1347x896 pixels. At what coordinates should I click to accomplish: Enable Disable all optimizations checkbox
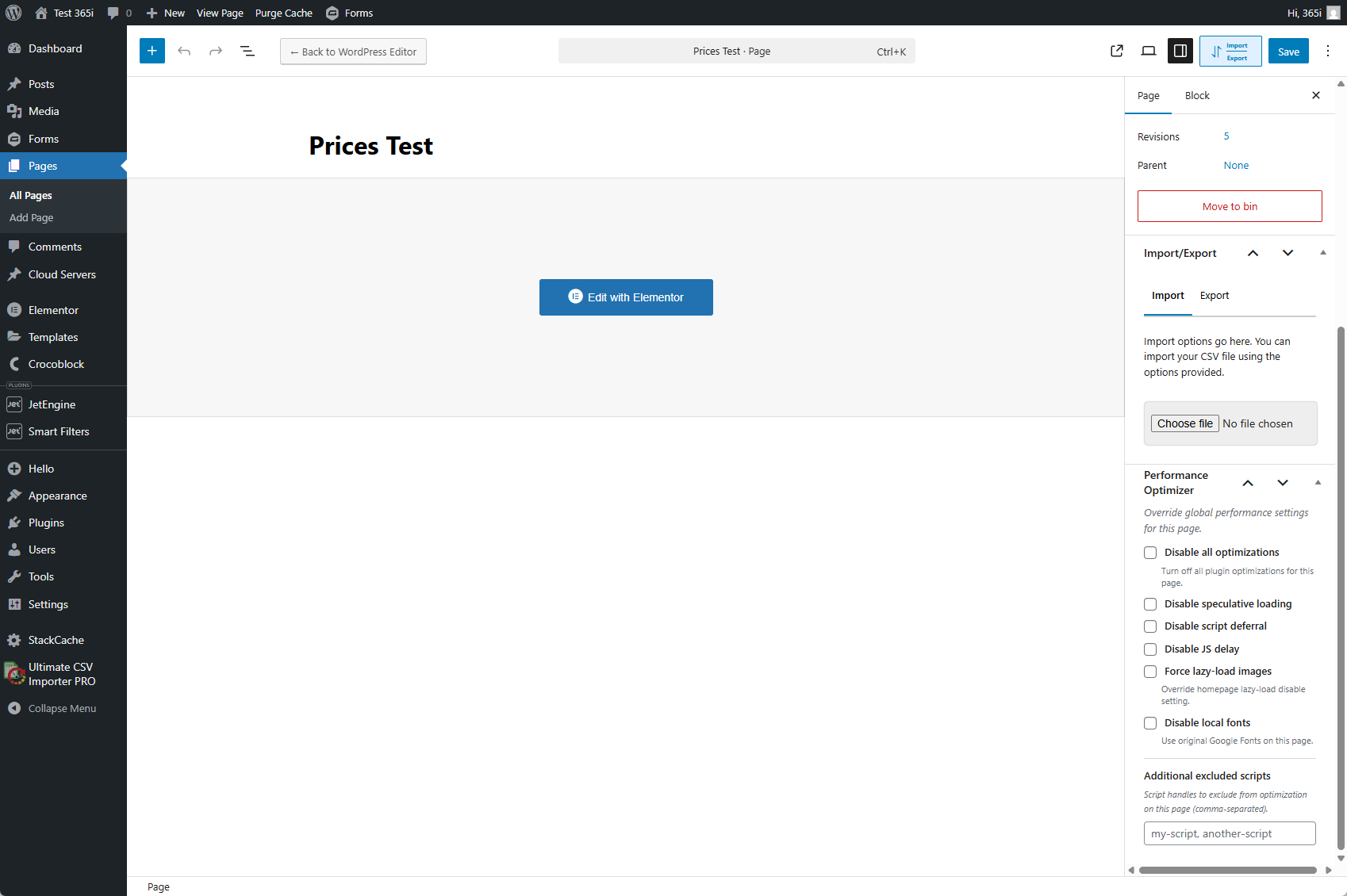click(1150, 553)
